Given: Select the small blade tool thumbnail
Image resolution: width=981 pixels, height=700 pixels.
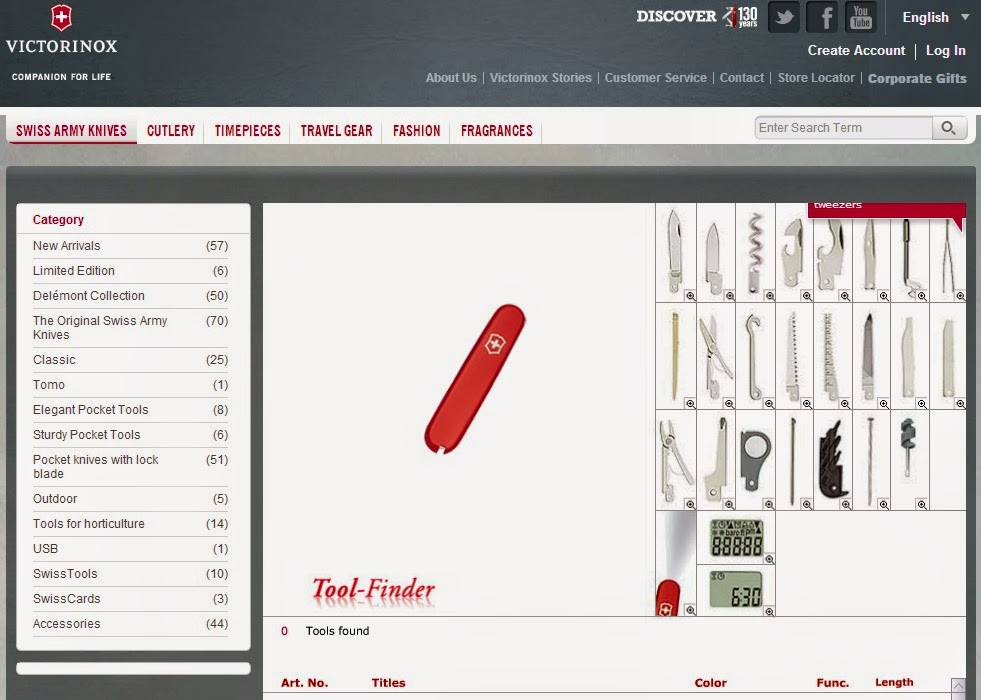Looking at the screenshot, I should coord(716,253).
